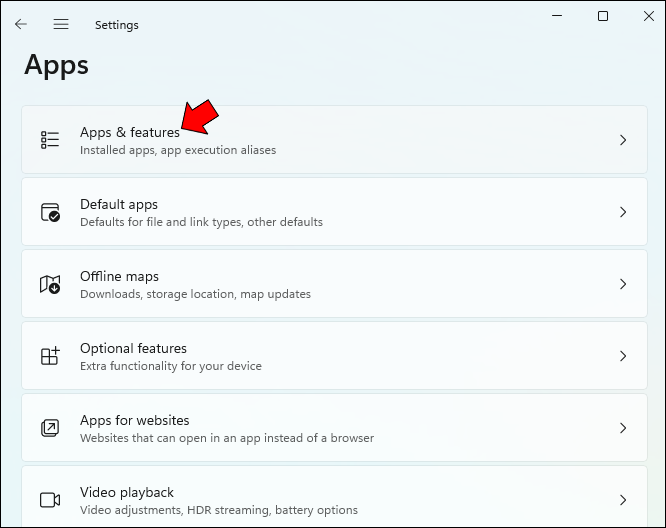Click the Apps & features list icon
Viewport: 666px width, 528px height.
(x=50, y=140)
